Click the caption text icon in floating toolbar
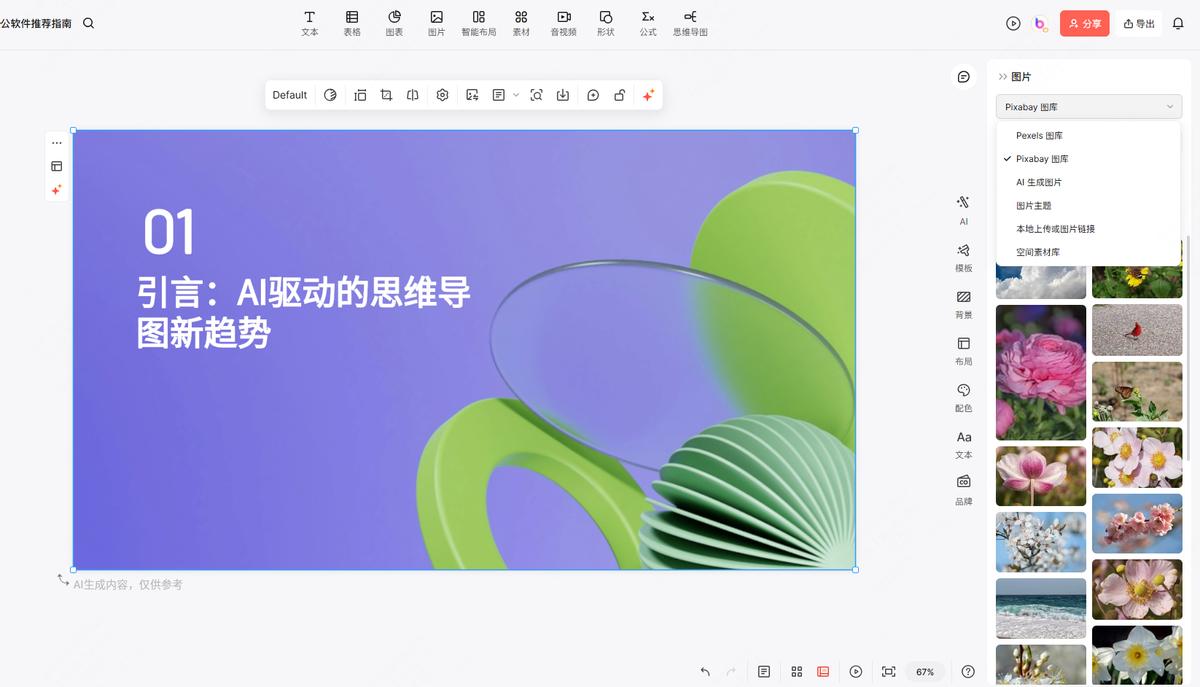1200x687 pixels. click(498, 95)
